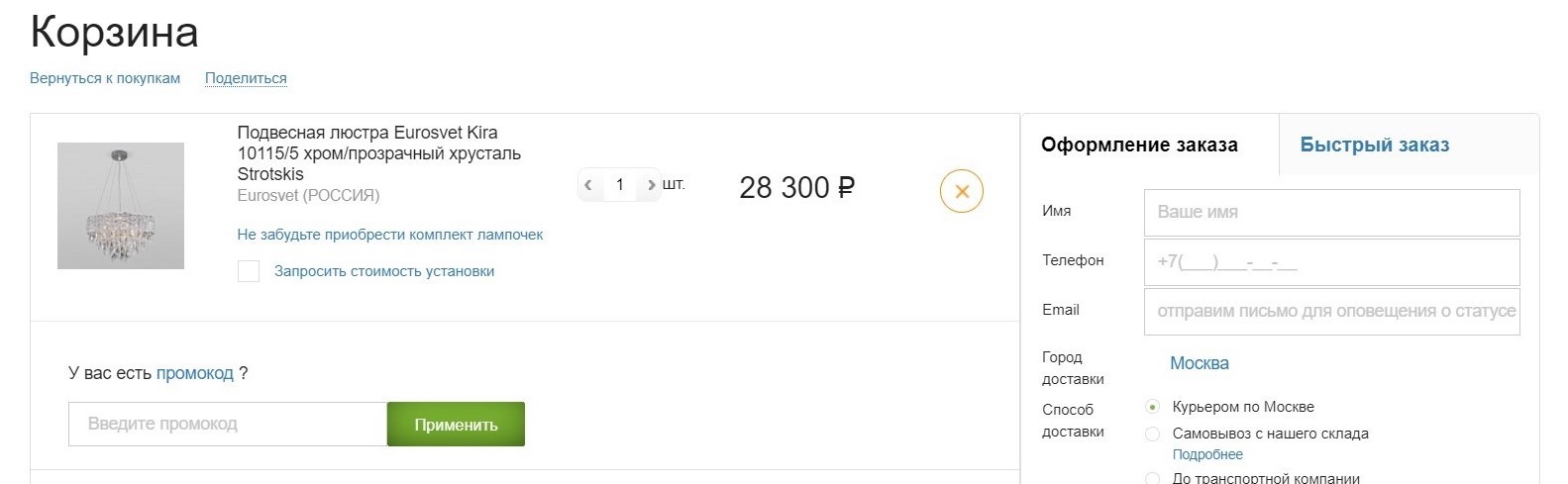This screenshot has width=1568, height=484.
Task: Select Курьером по Москве delivery option
Action: coord(1152,407)
